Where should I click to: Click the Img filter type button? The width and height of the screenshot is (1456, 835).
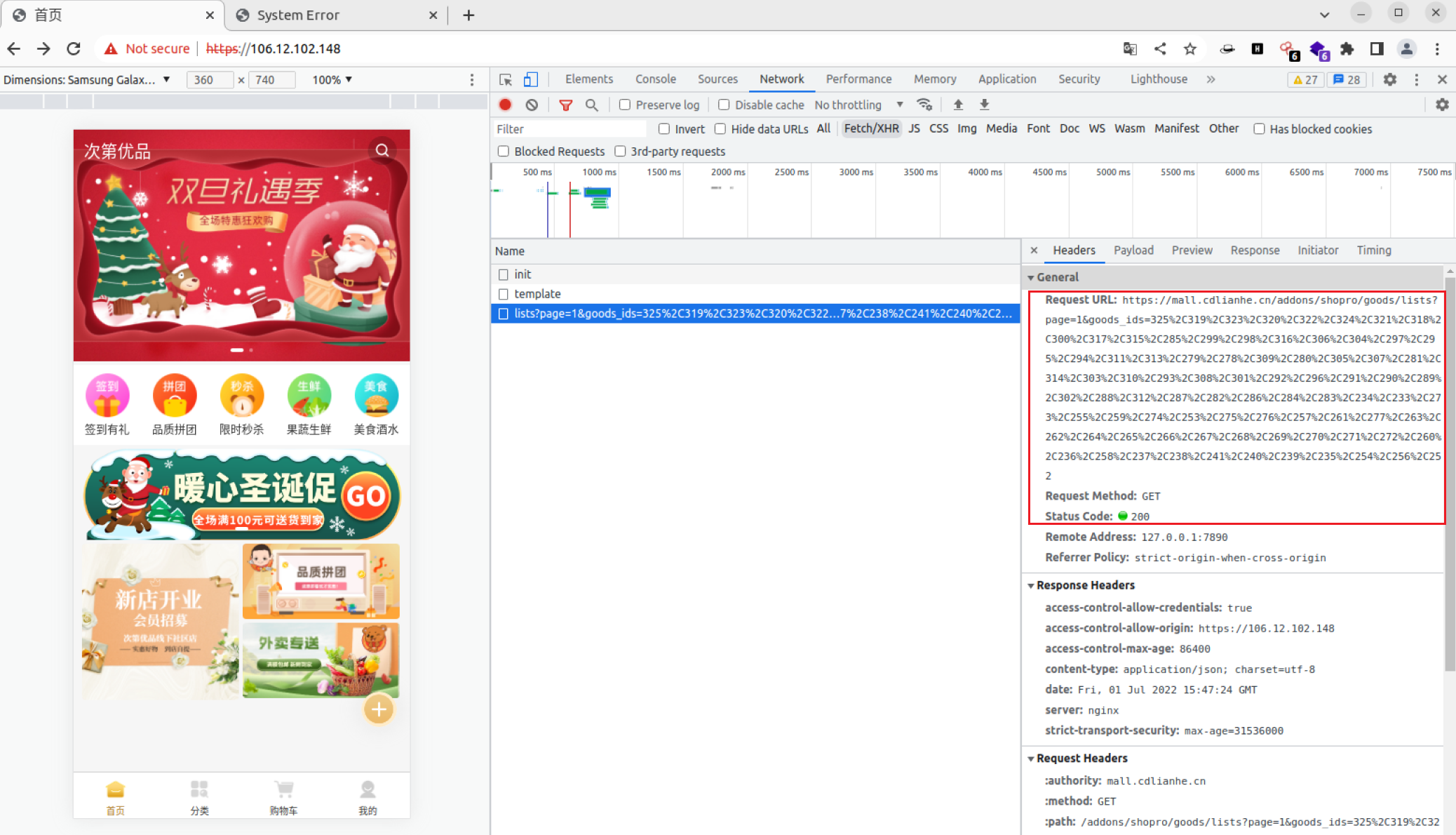(966, 128)
